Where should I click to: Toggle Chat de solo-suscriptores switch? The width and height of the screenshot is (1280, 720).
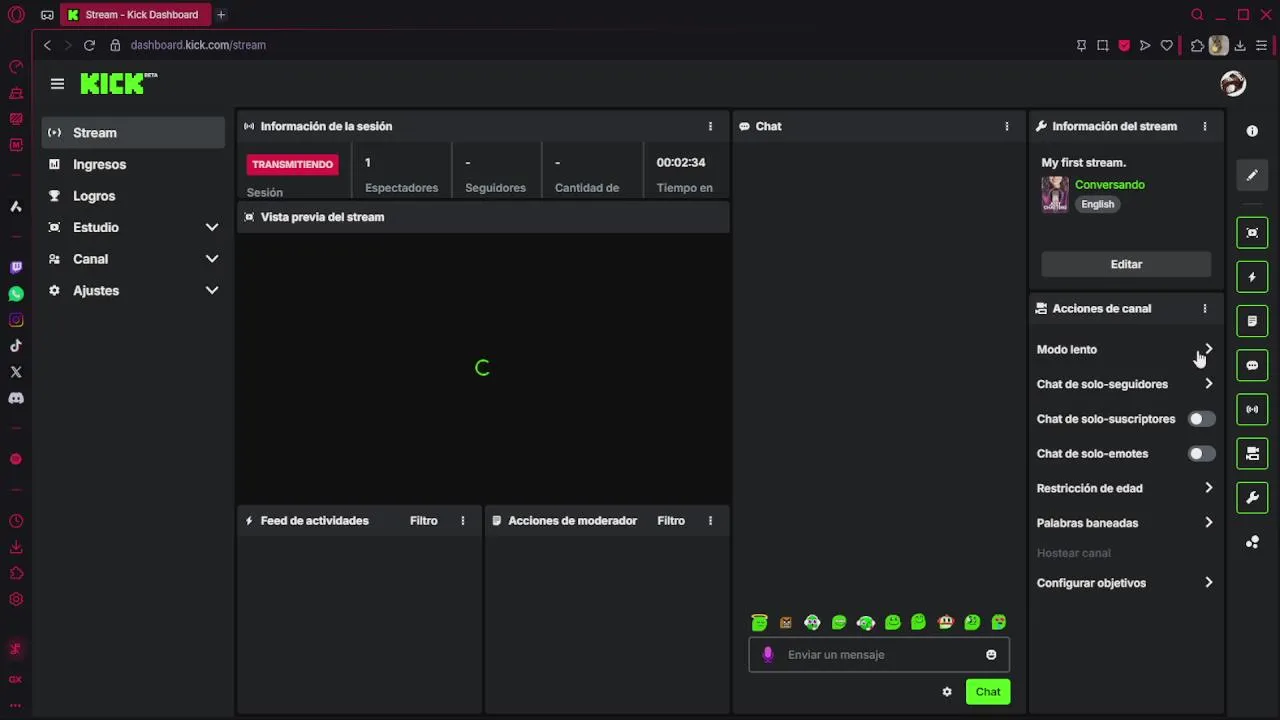tap(1201, 419)
